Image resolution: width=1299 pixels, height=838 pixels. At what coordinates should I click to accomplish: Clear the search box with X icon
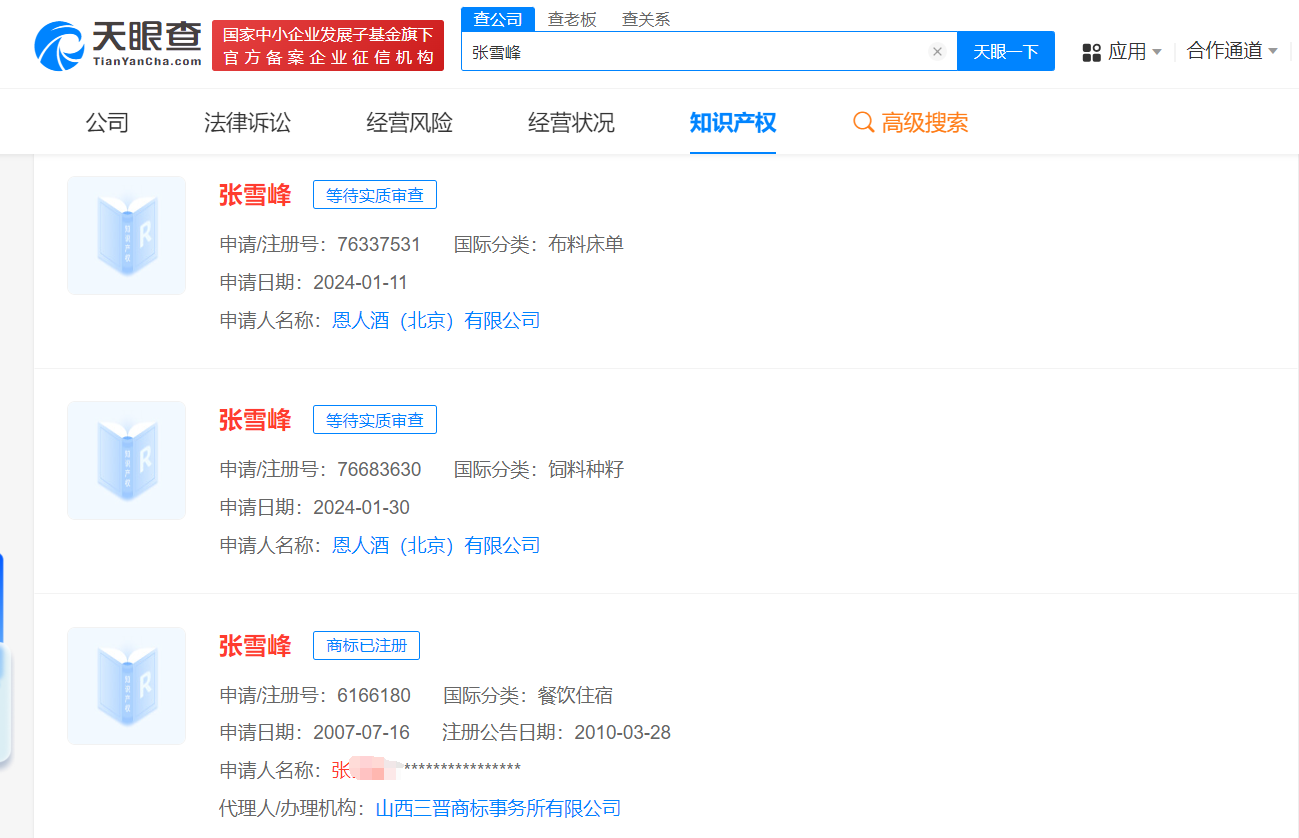(x=937, y=52)
